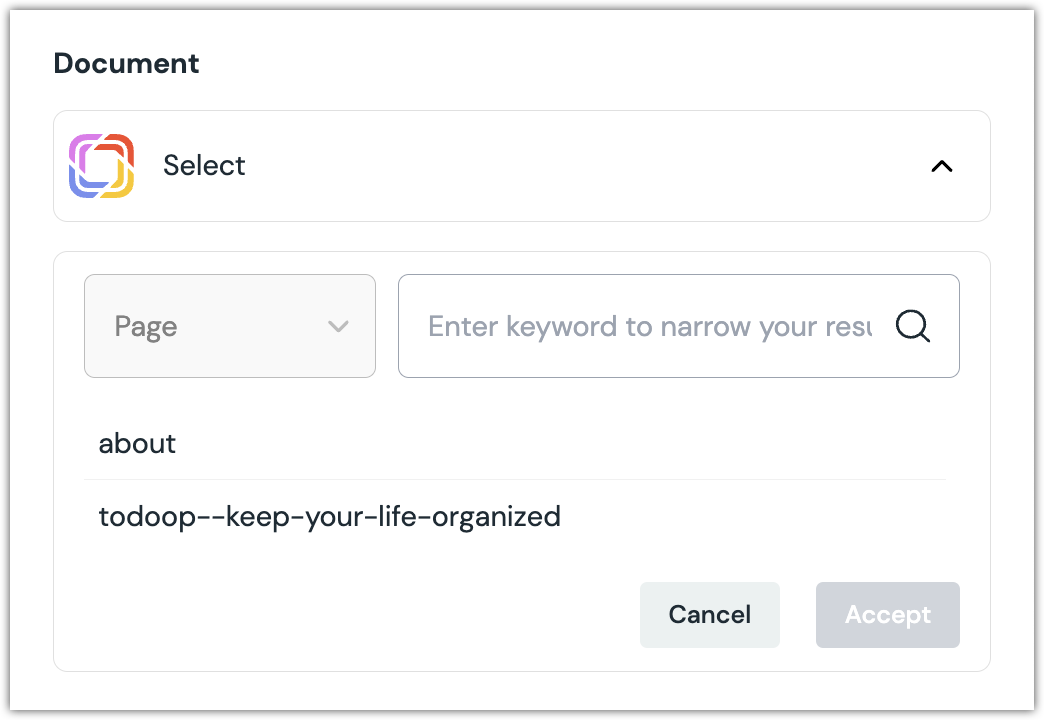Select the "about" page entry
Viewport: 1044px width, 720px height.
[137, 444]
